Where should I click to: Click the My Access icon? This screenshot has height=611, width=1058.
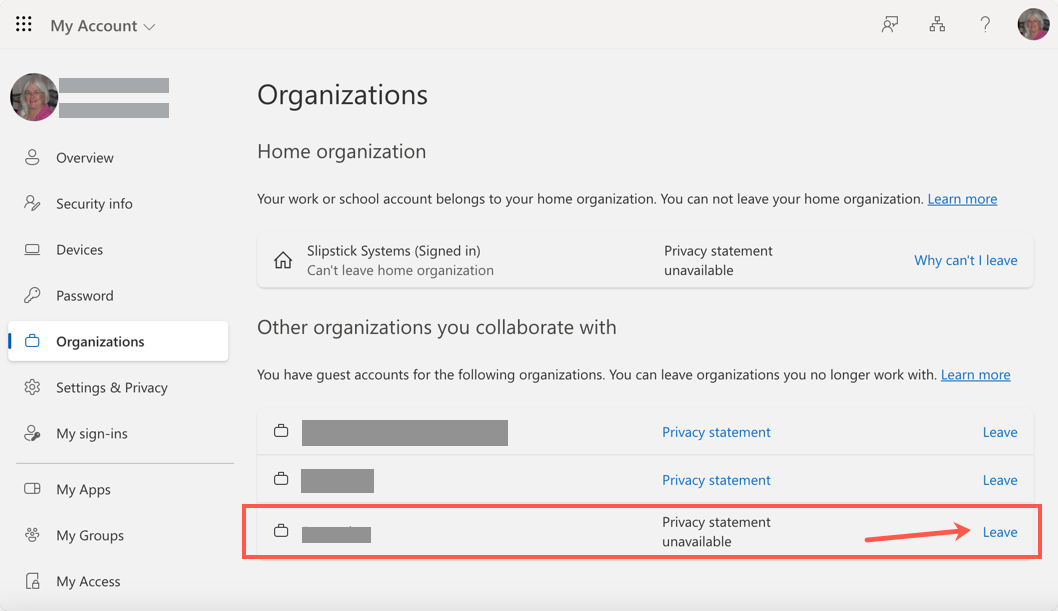coord(32,581)
